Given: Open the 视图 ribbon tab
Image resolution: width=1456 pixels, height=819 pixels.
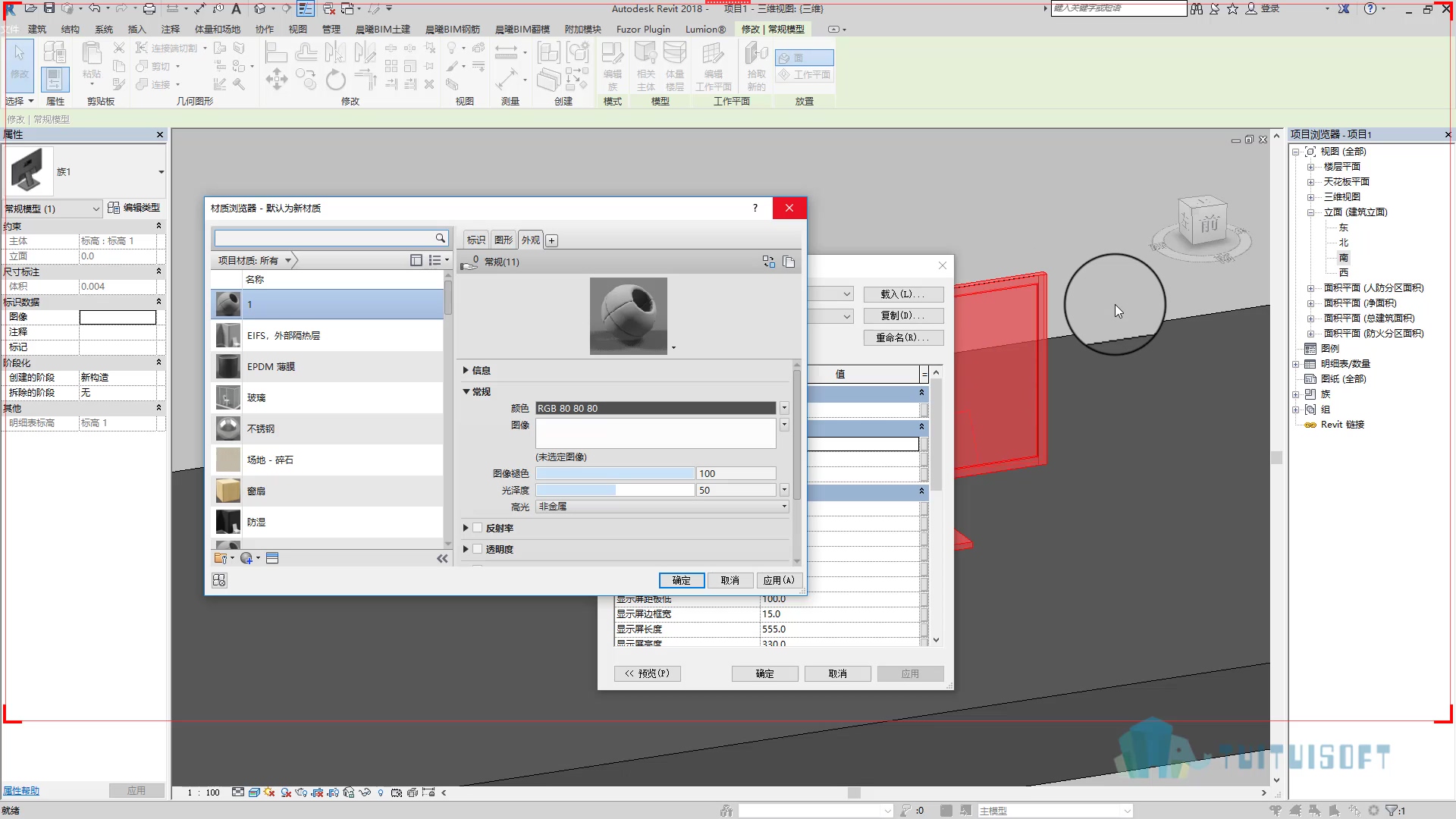Looking at the screenshot, I should click(298, 29).
